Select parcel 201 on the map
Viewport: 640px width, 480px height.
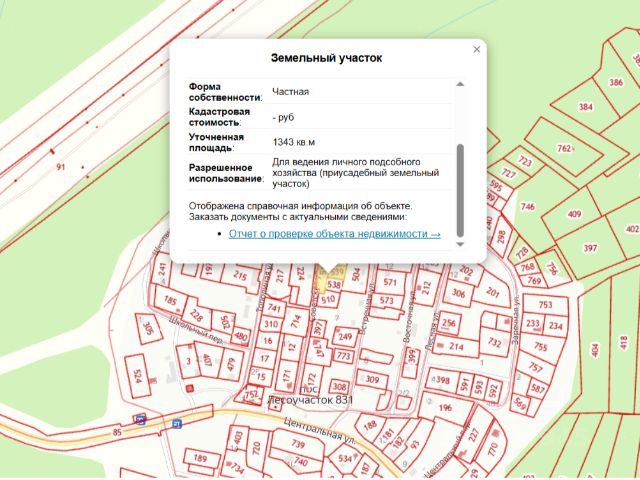[493, 292]
